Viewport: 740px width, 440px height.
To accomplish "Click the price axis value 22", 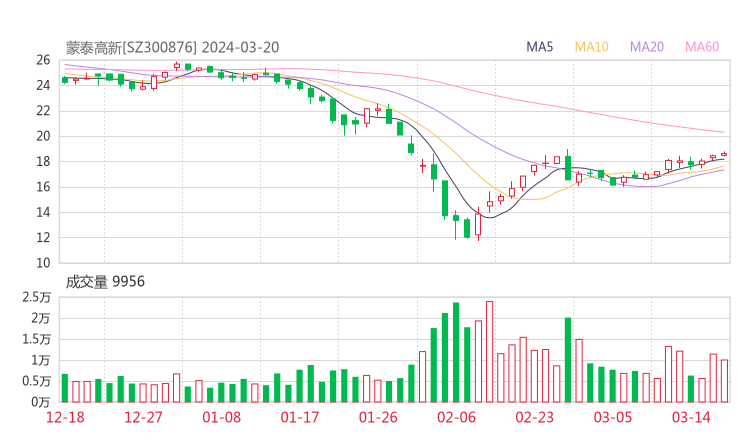I will coord(43,111).
